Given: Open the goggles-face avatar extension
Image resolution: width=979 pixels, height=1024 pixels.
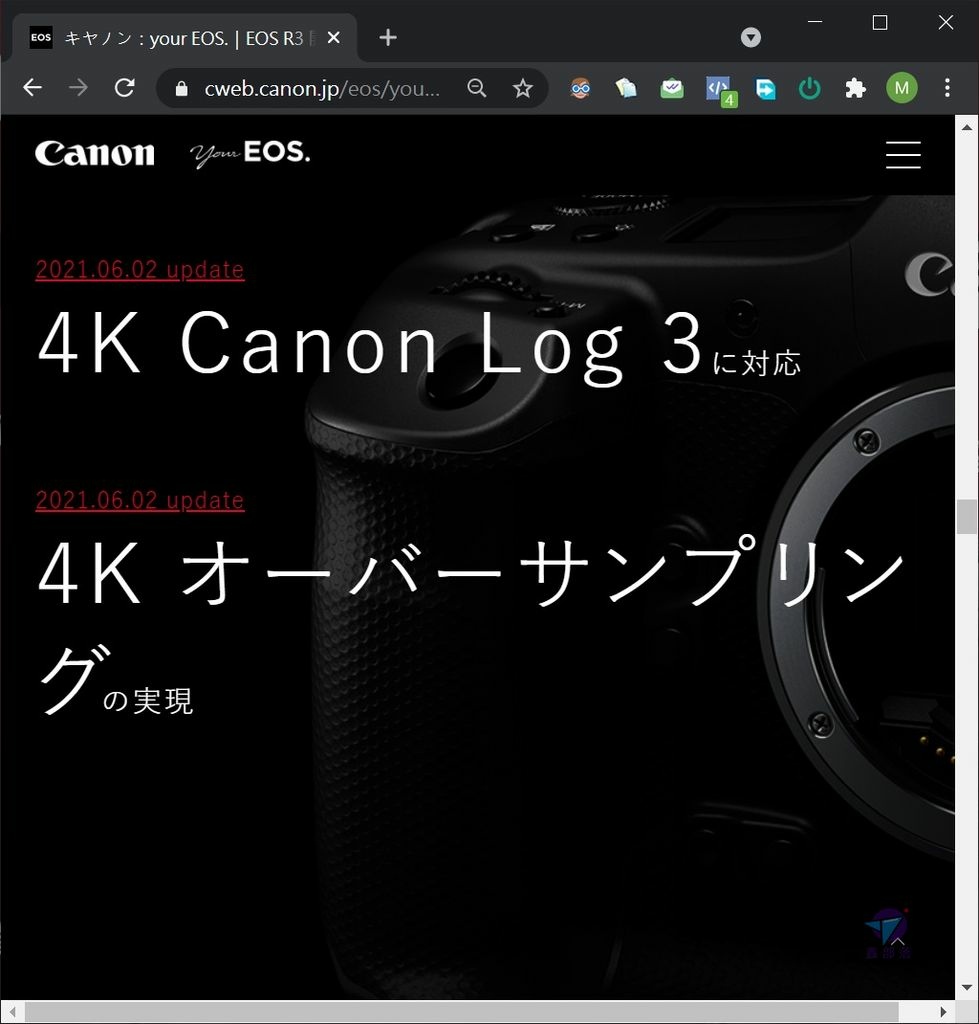Looking at the screenshot, I should [x=580, y=88].
